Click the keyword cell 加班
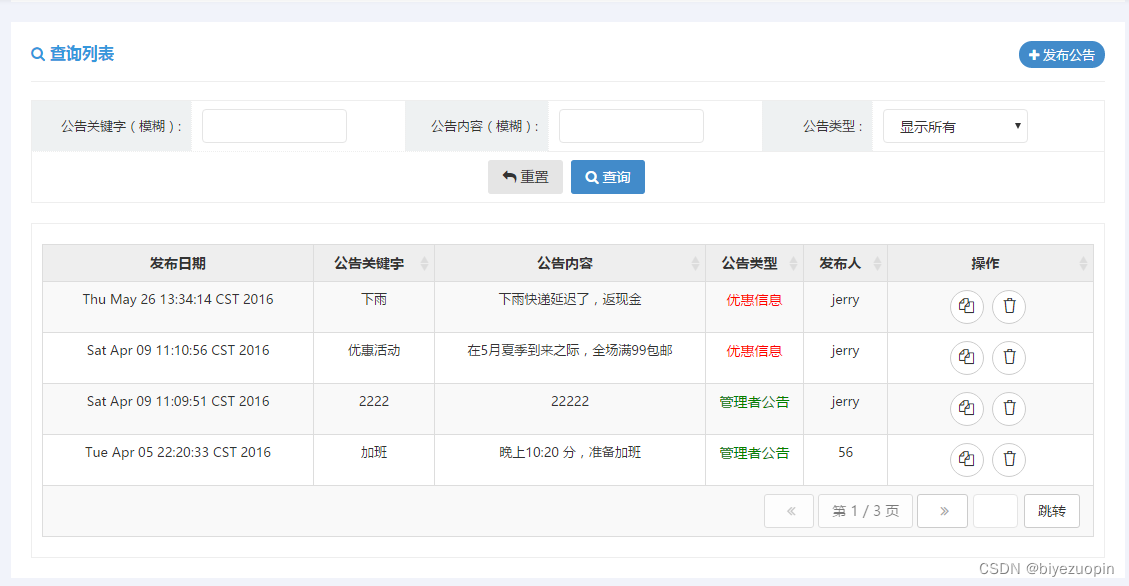The image size is (1129, 586). point(374,453)
